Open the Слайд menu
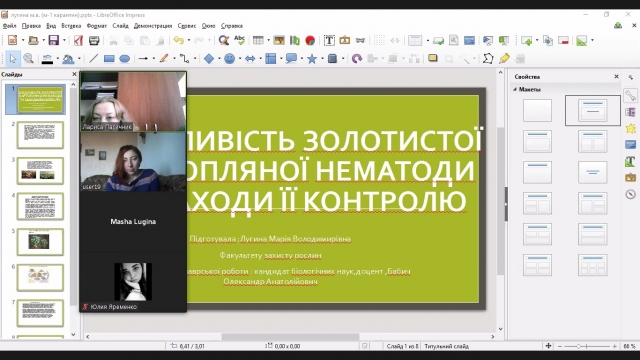The width and height of the screenshot is (640, 360). (x=120, y=26)
